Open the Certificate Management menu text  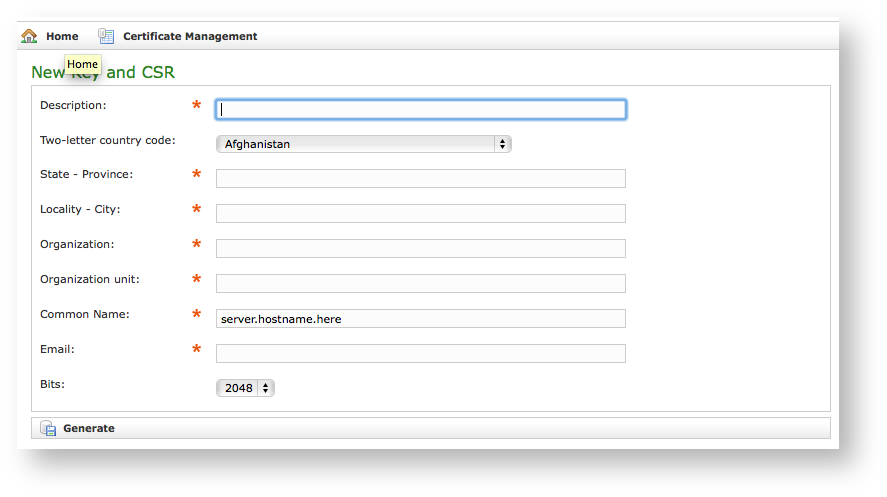click(x=190, y=36)
